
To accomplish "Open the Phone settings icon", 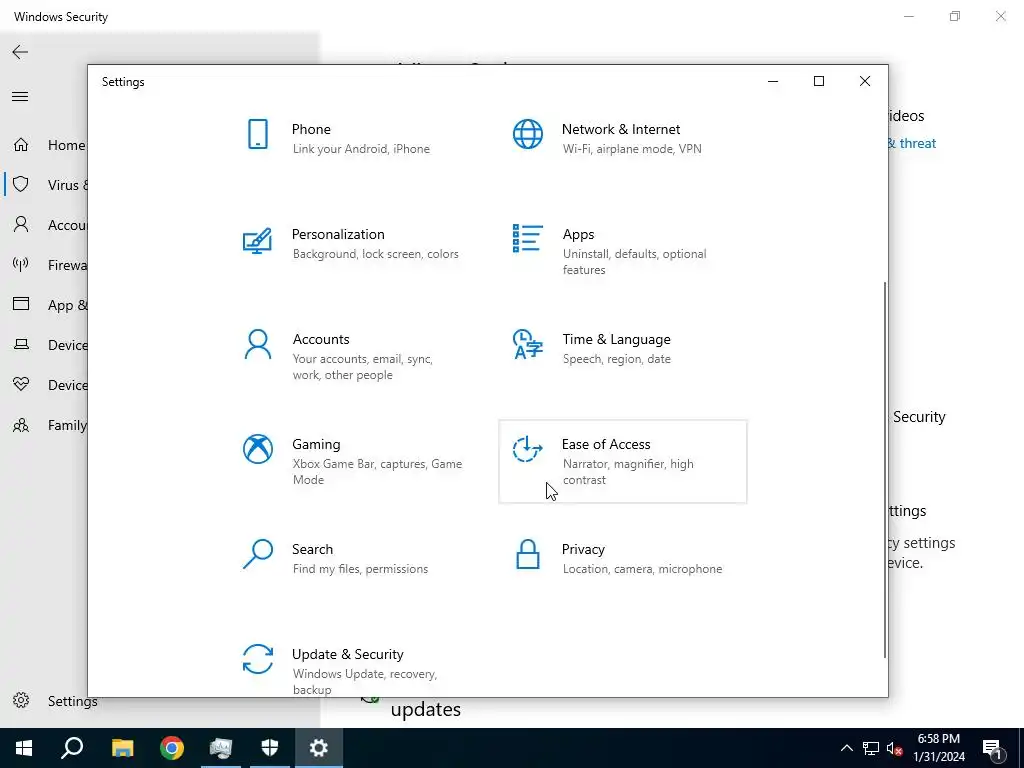I will (x=258, y=134).
